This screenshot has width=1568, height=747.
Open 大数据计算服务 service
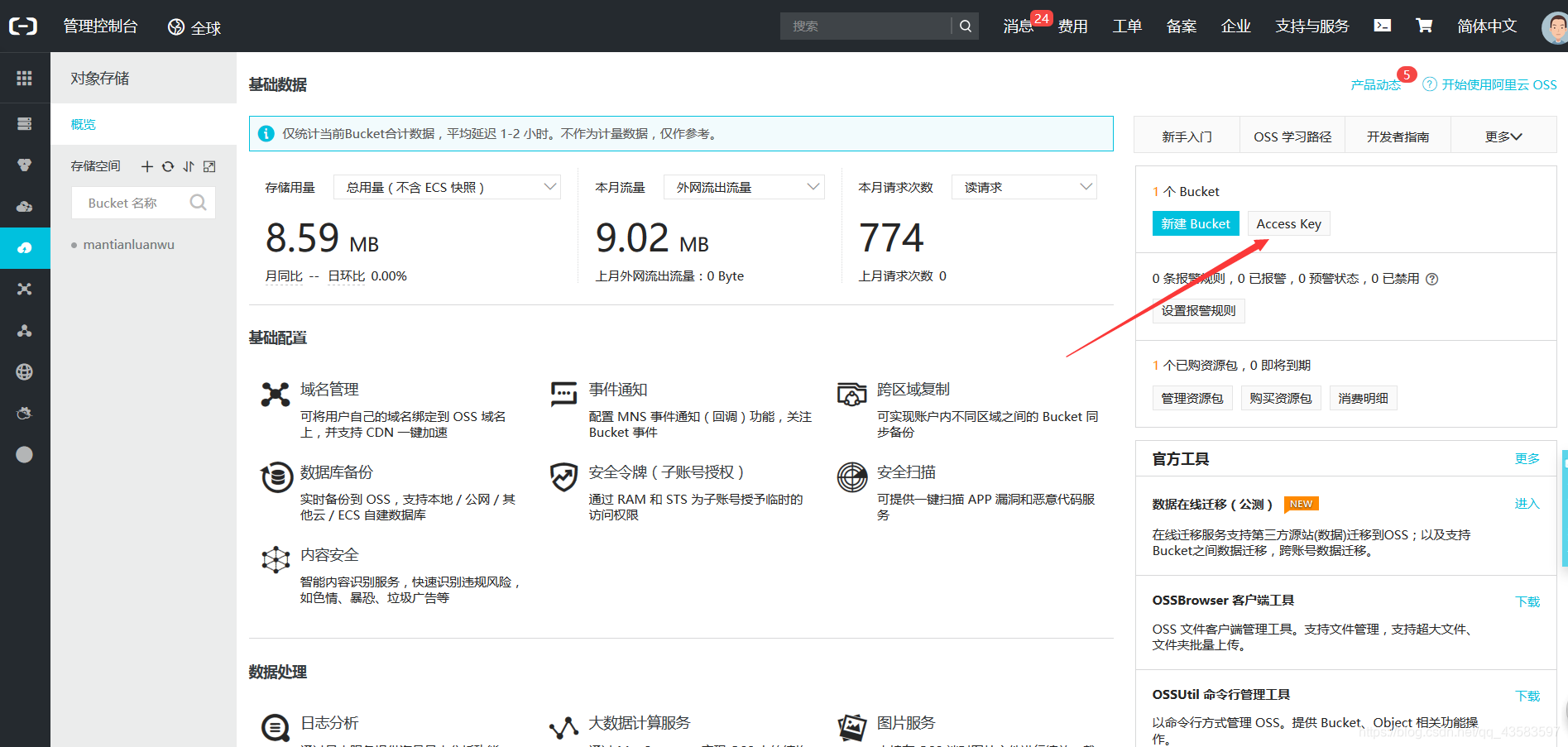click(x=640, y=722)
